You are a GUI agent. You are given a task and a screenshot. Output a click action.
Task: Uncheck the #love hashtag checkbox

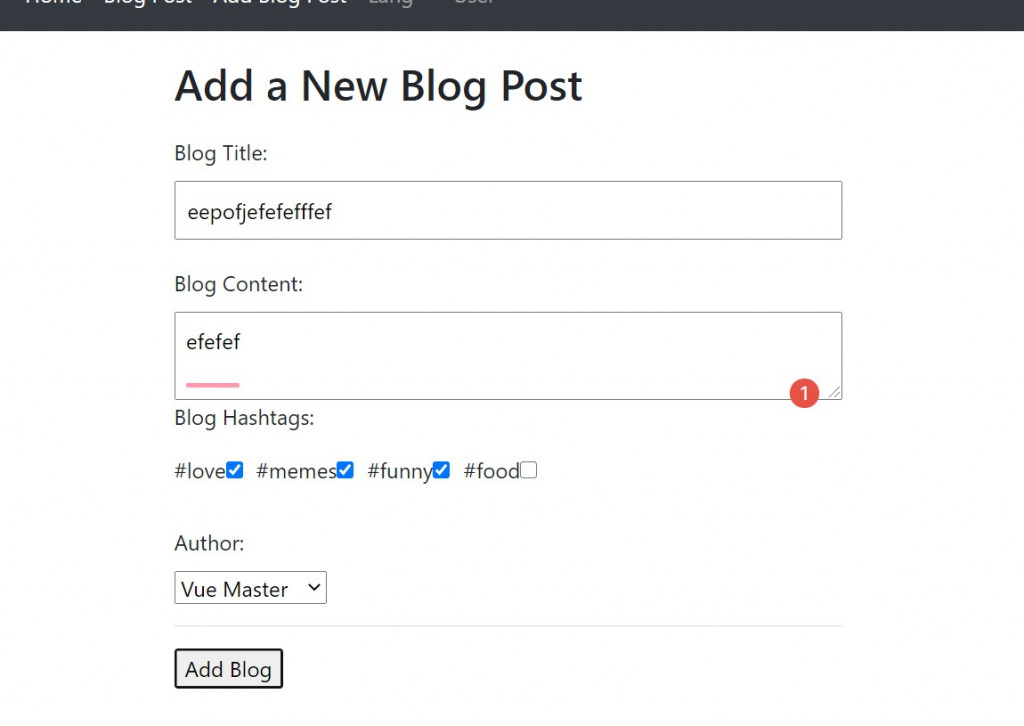click(235, 470)
